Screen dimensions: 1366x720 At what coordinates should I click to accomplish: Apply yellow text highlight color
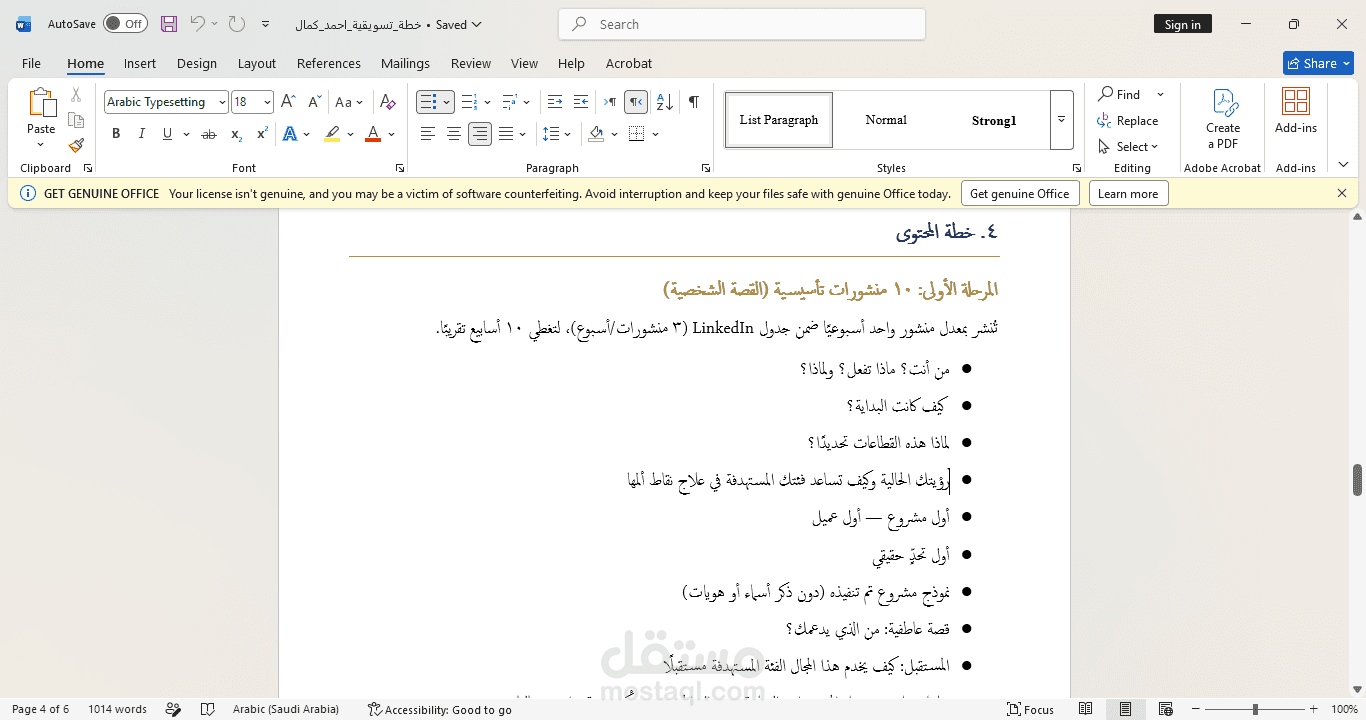point(332,134)
